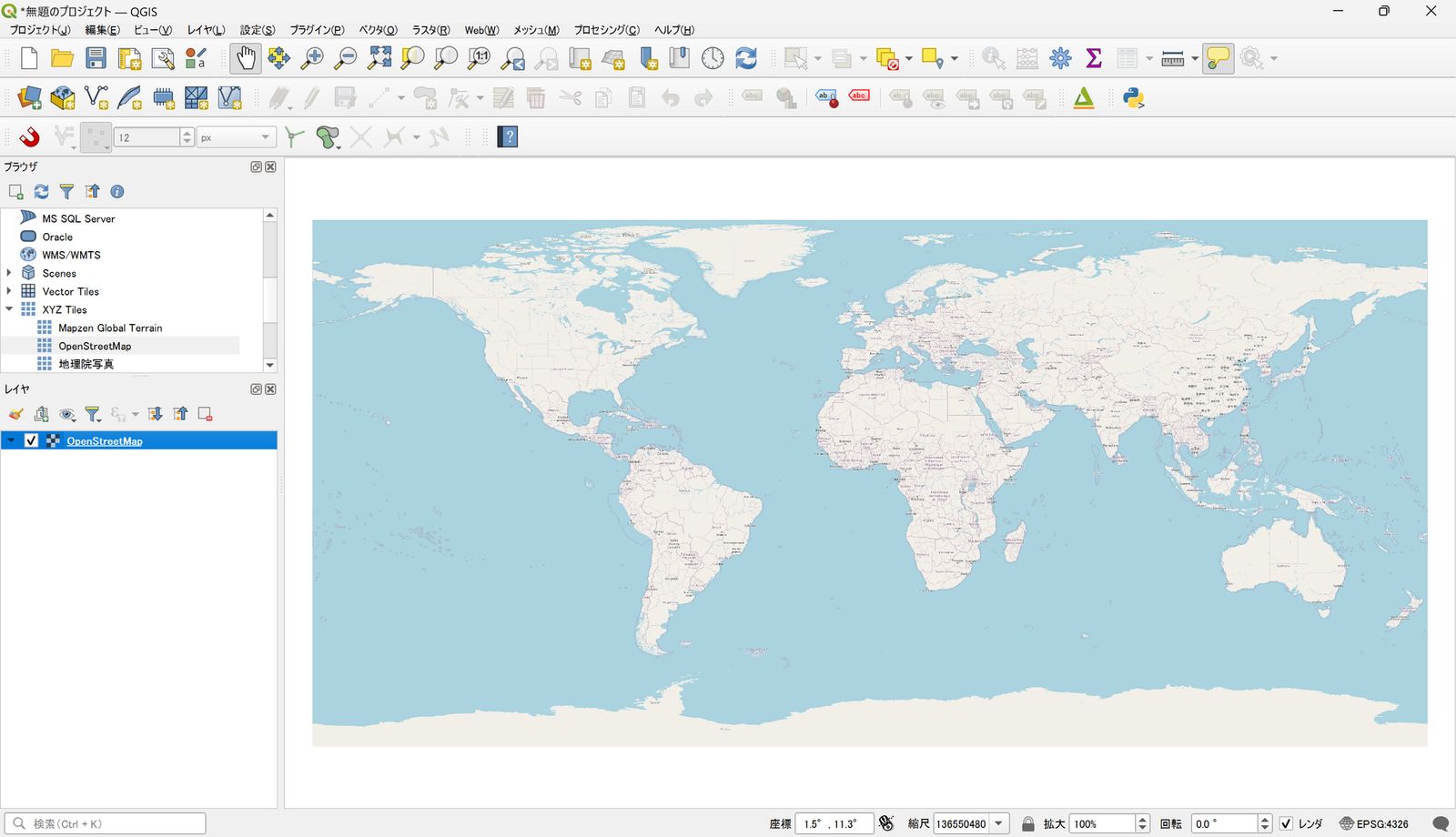
Task: Toggle the Render checkbox in status bar
Action: point(1286,823)
